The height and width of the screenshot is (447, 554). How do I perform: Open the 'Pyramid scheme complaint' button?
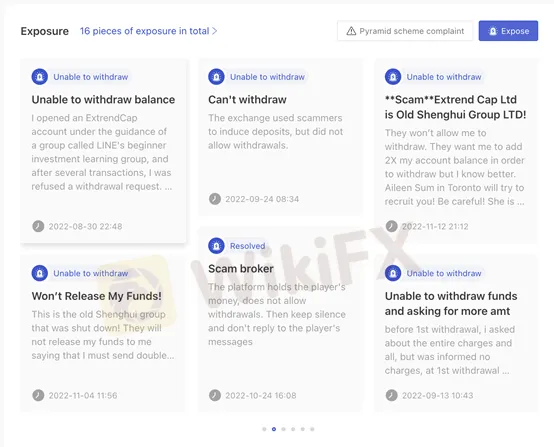(x=405, y=31)
